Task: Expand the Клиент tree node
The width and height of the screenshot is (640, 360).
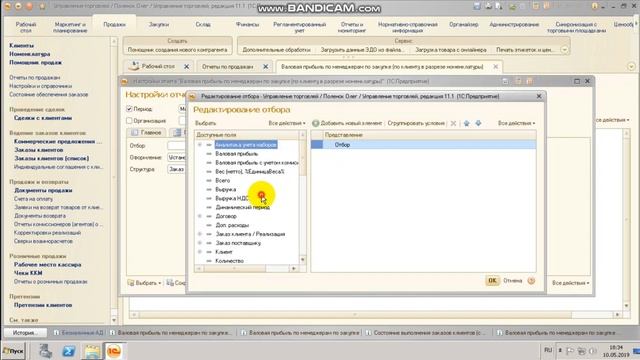Action: pos(200,252)
